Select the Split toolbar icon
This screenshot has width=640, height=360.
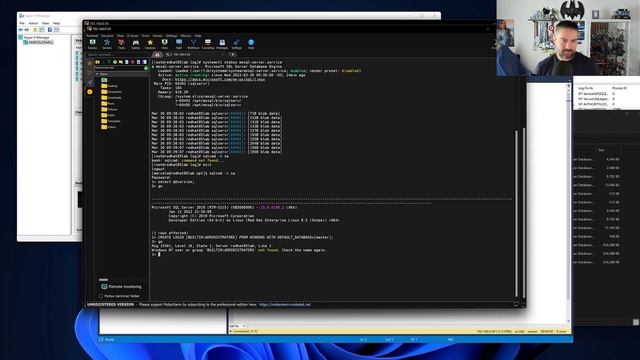[179, 44]
